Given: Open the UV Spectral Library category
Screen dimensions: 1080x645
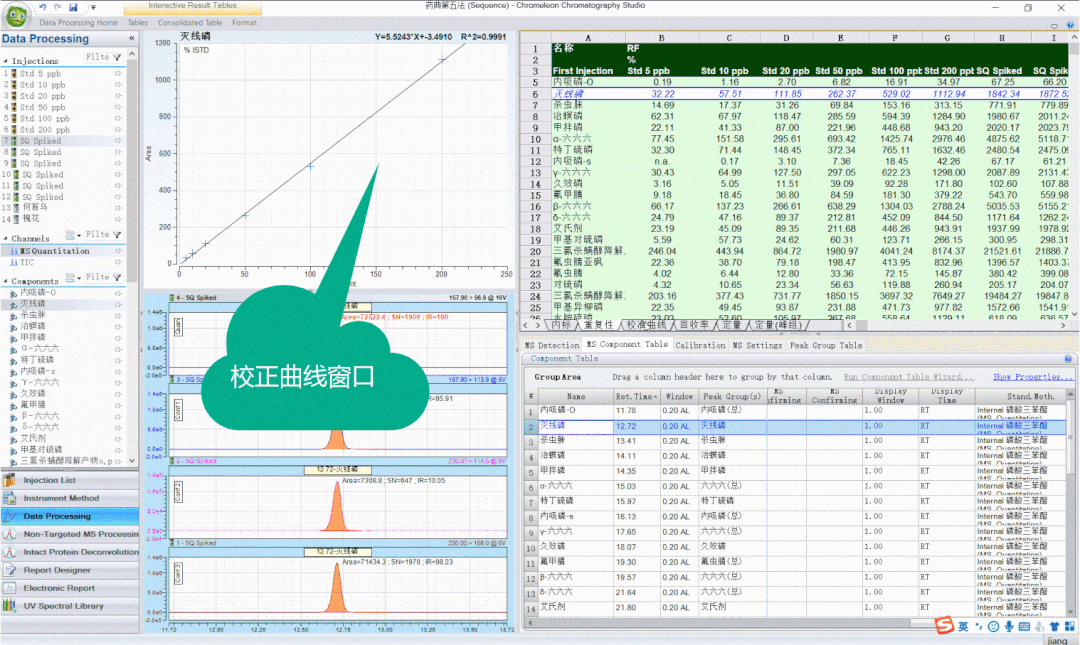Looking at the screenshot, I should click(63, 606).
